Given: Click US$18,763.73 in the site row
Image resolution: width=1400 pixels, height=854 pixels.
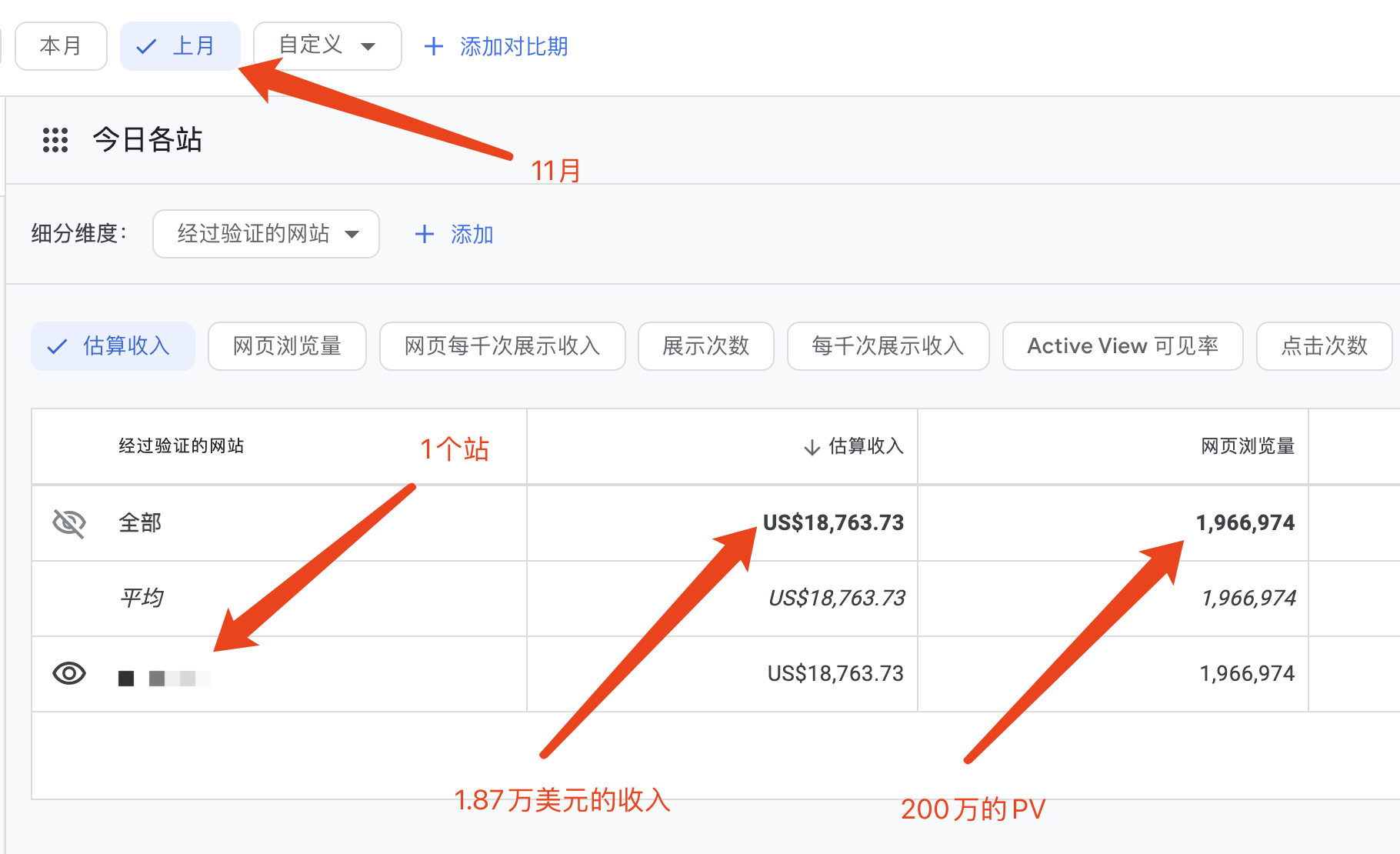Looking at the screenshot, I should pyautogui.click(x=835, y=674).
